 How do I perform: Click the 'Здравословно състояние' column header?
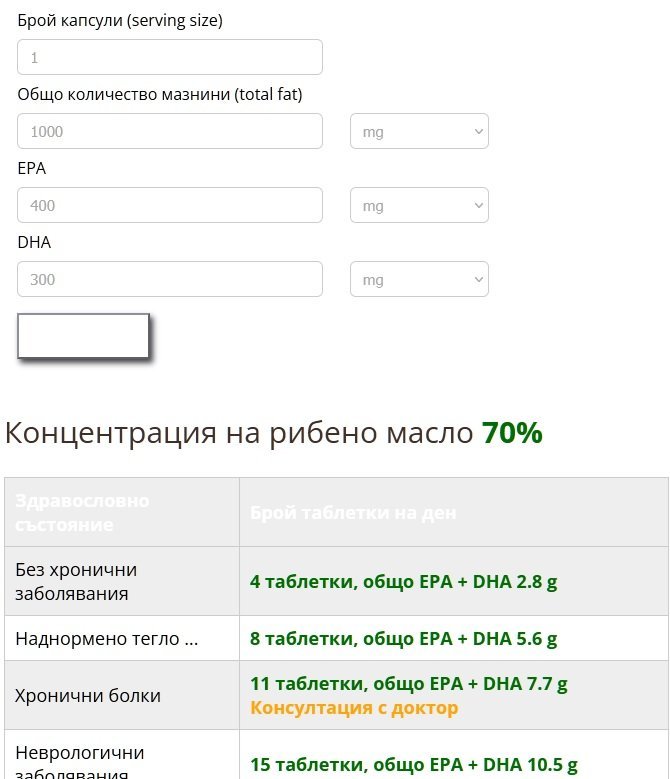coord(82,512)
